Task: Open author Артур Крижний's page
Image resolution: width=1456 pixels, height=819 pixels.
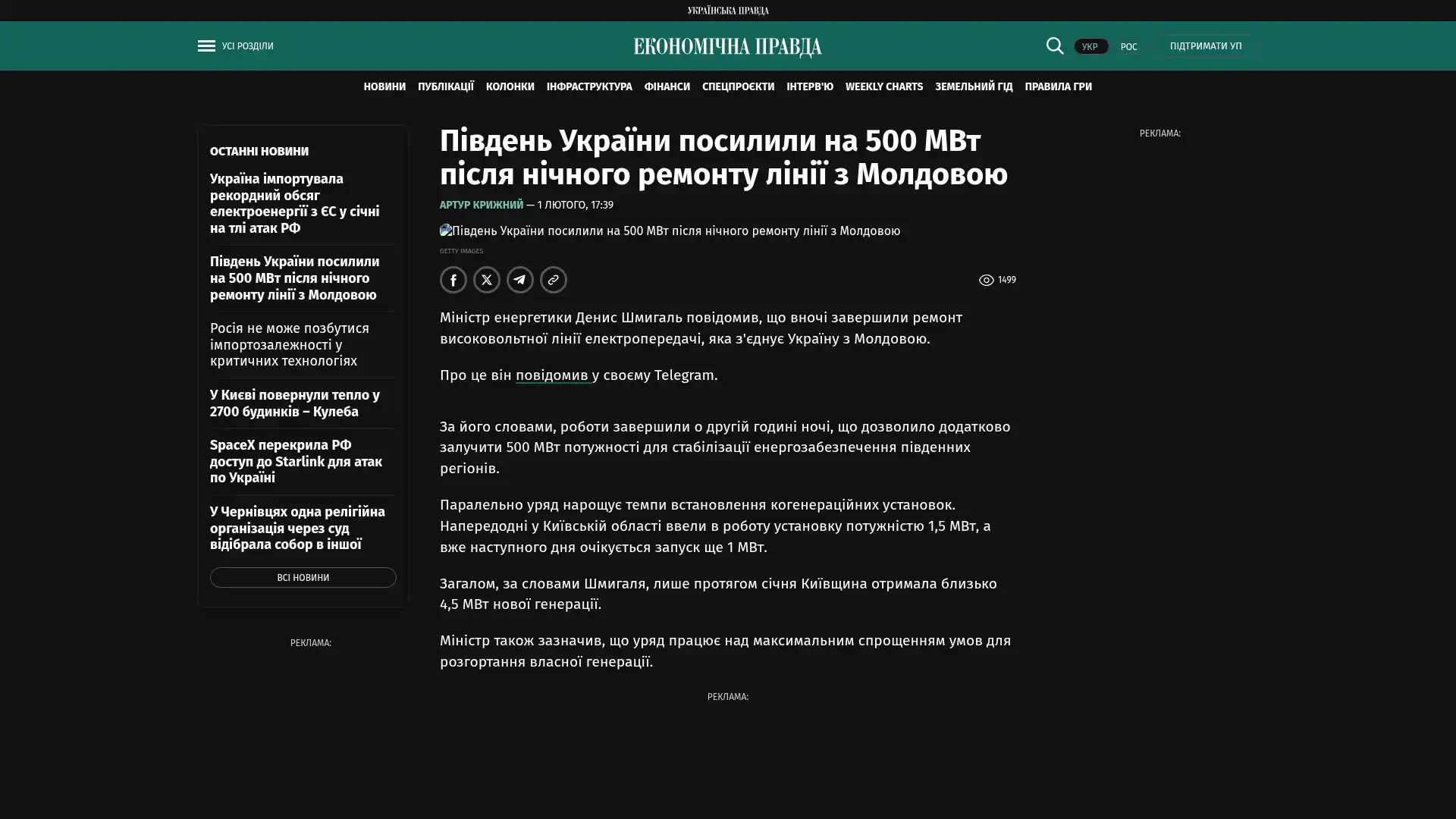Action: [x=481, y=205]
